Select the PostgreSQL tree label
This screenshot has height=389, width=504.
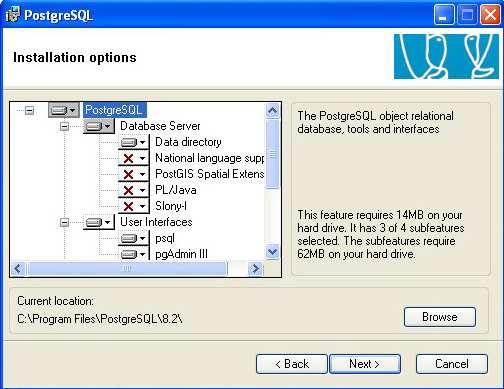tap(114, 110)
